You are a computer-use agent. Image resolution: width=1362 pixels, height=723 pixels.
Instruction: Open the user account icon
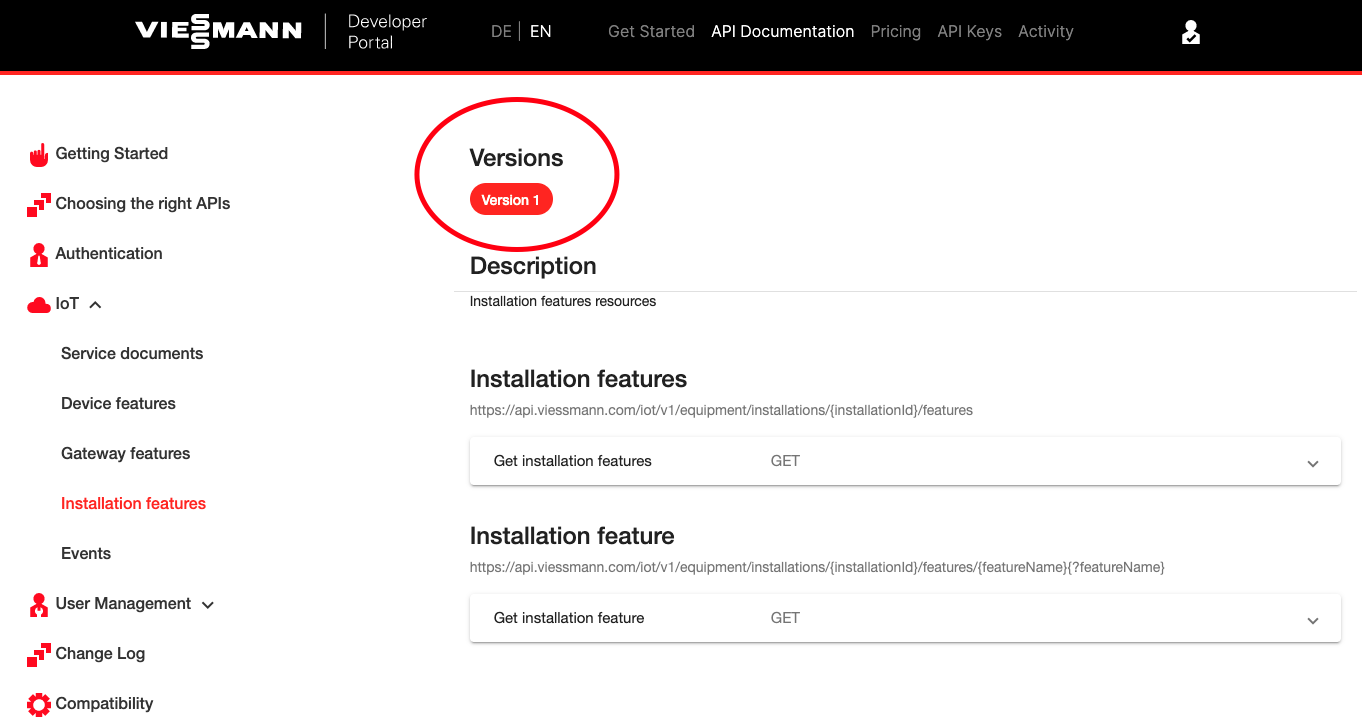tap(1190, 32)
